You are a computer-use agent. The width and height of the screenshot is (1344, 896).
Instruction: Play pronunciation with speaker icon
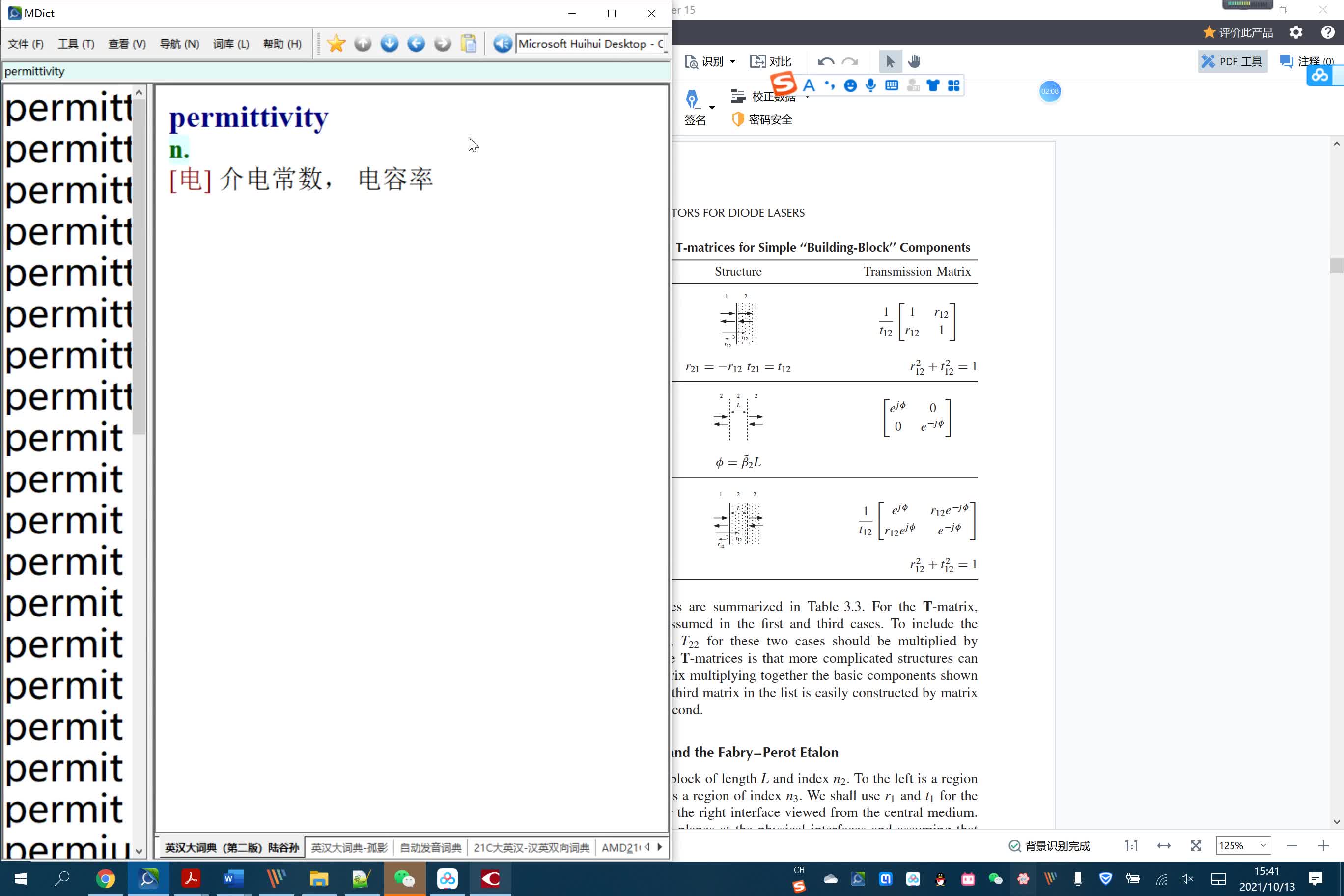[503, 43]
